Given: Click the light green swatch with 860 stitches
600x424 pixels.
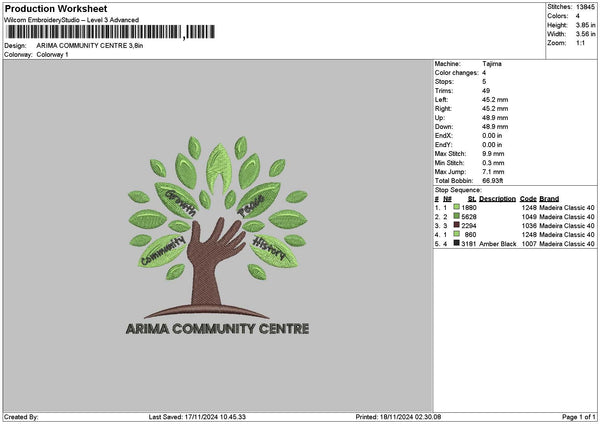Looking at the screenshot, I should 456,234.
